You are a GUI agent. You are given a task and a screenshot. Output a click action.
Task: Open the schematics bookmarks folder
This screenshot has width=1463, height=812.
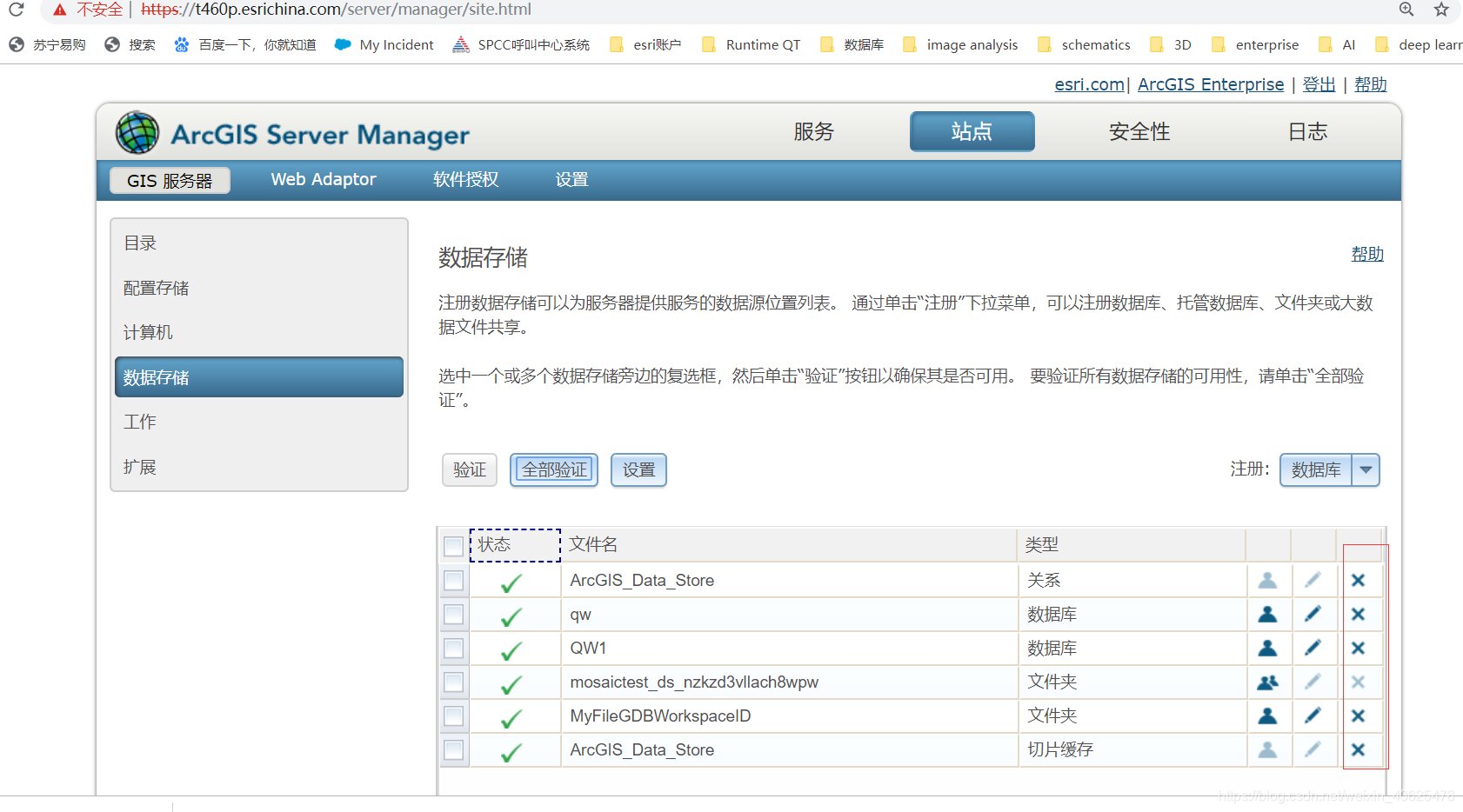point(1095,44)
